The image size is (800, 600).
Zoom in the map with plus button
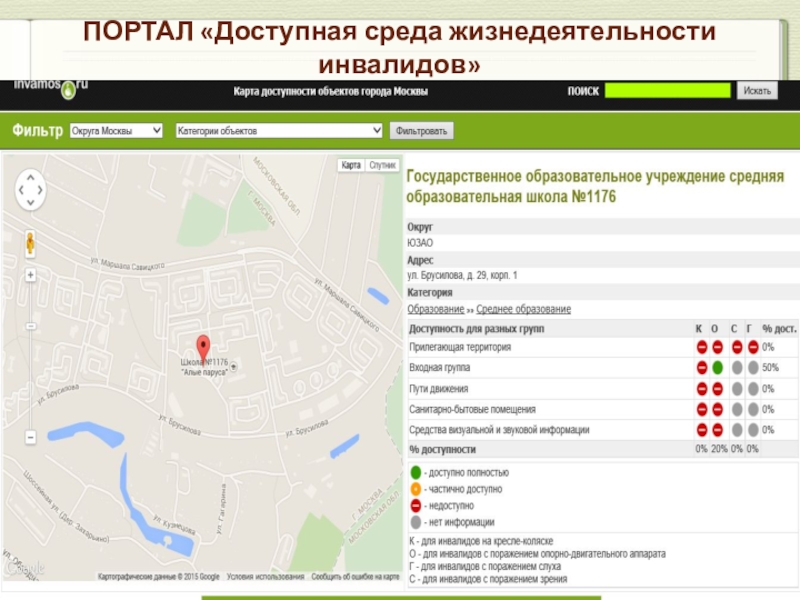tap(31, 276)
